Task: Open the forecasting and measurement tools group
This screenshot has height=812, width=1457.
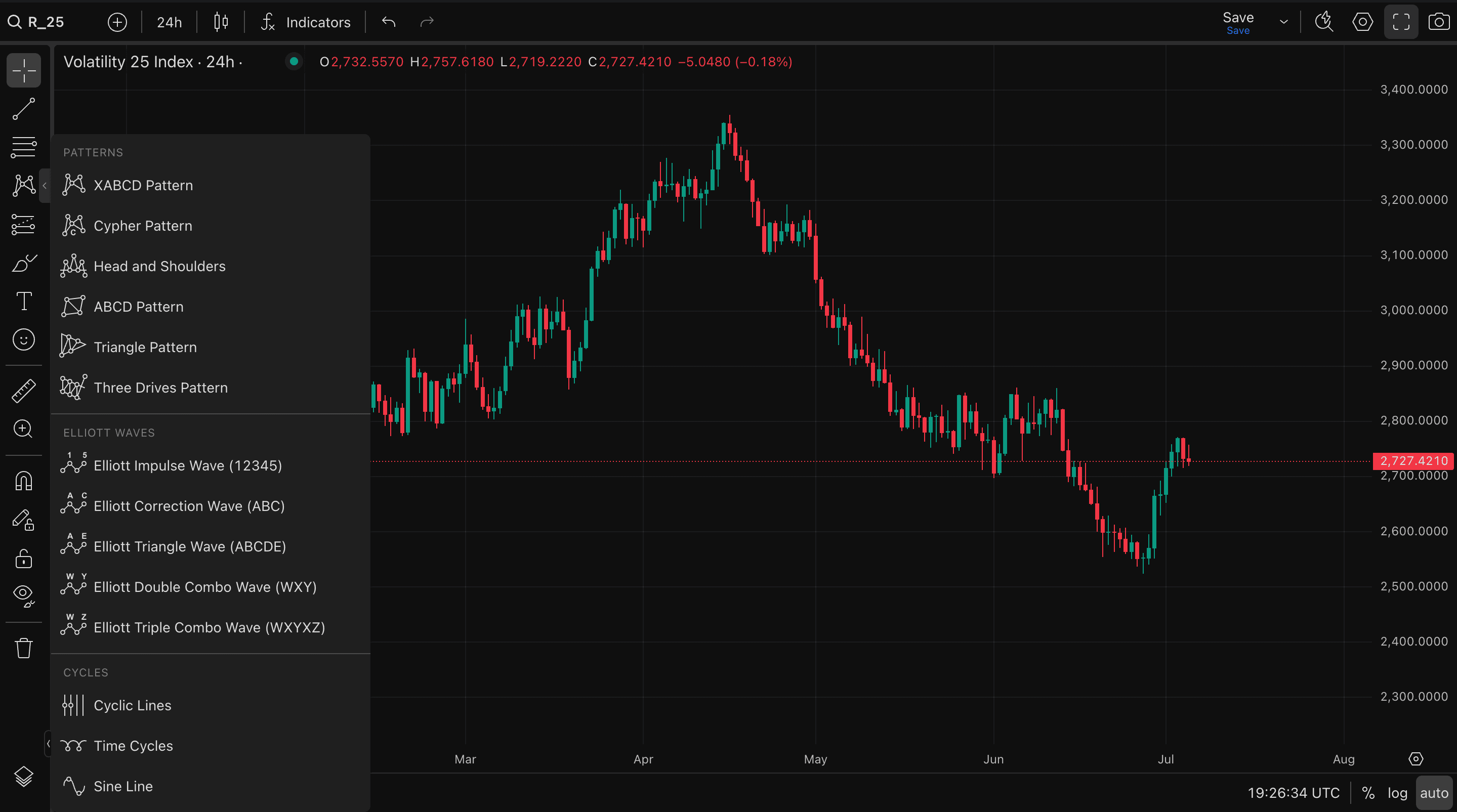Action: [24, 225]
